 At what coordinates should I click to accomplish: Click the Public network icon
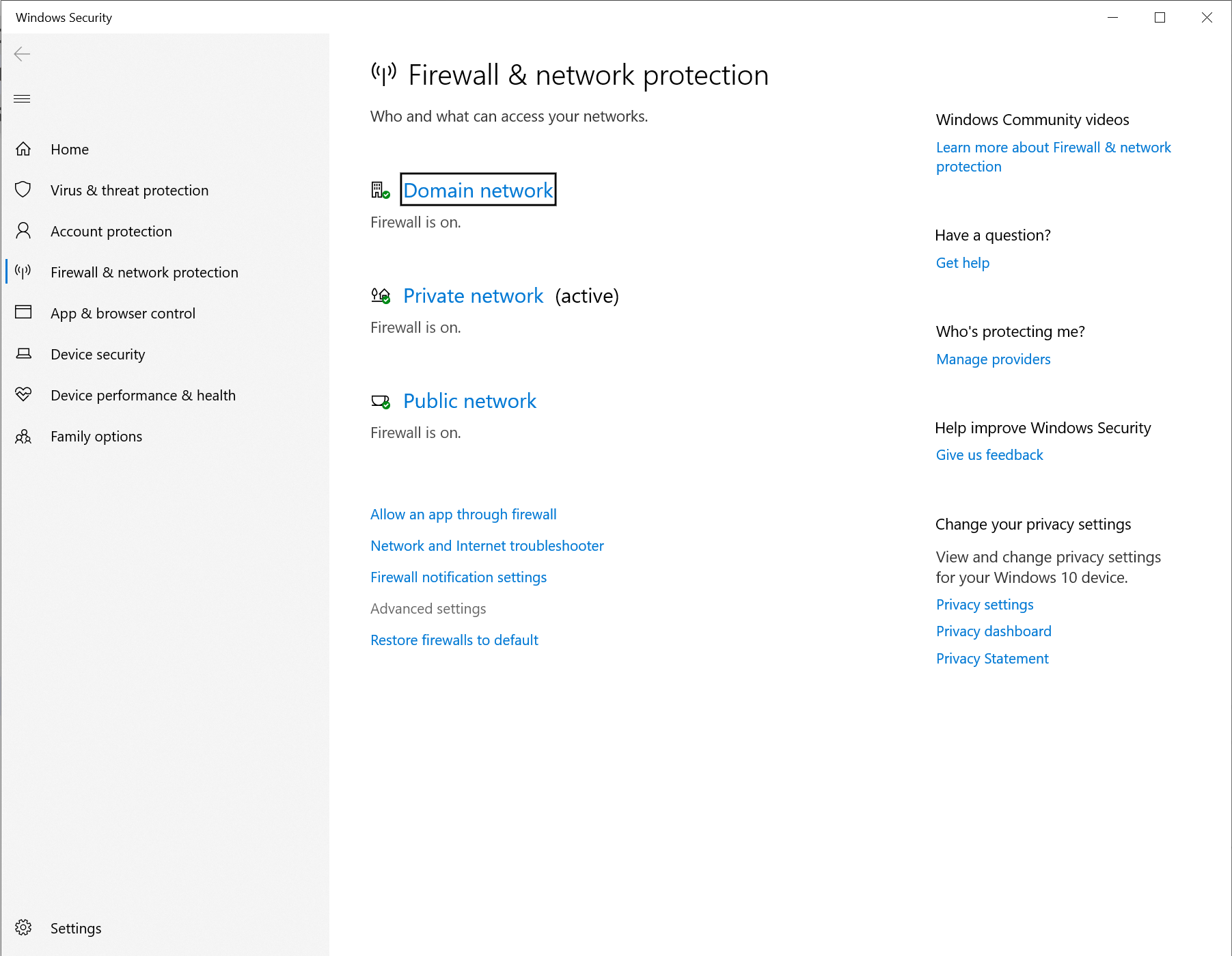379,402
